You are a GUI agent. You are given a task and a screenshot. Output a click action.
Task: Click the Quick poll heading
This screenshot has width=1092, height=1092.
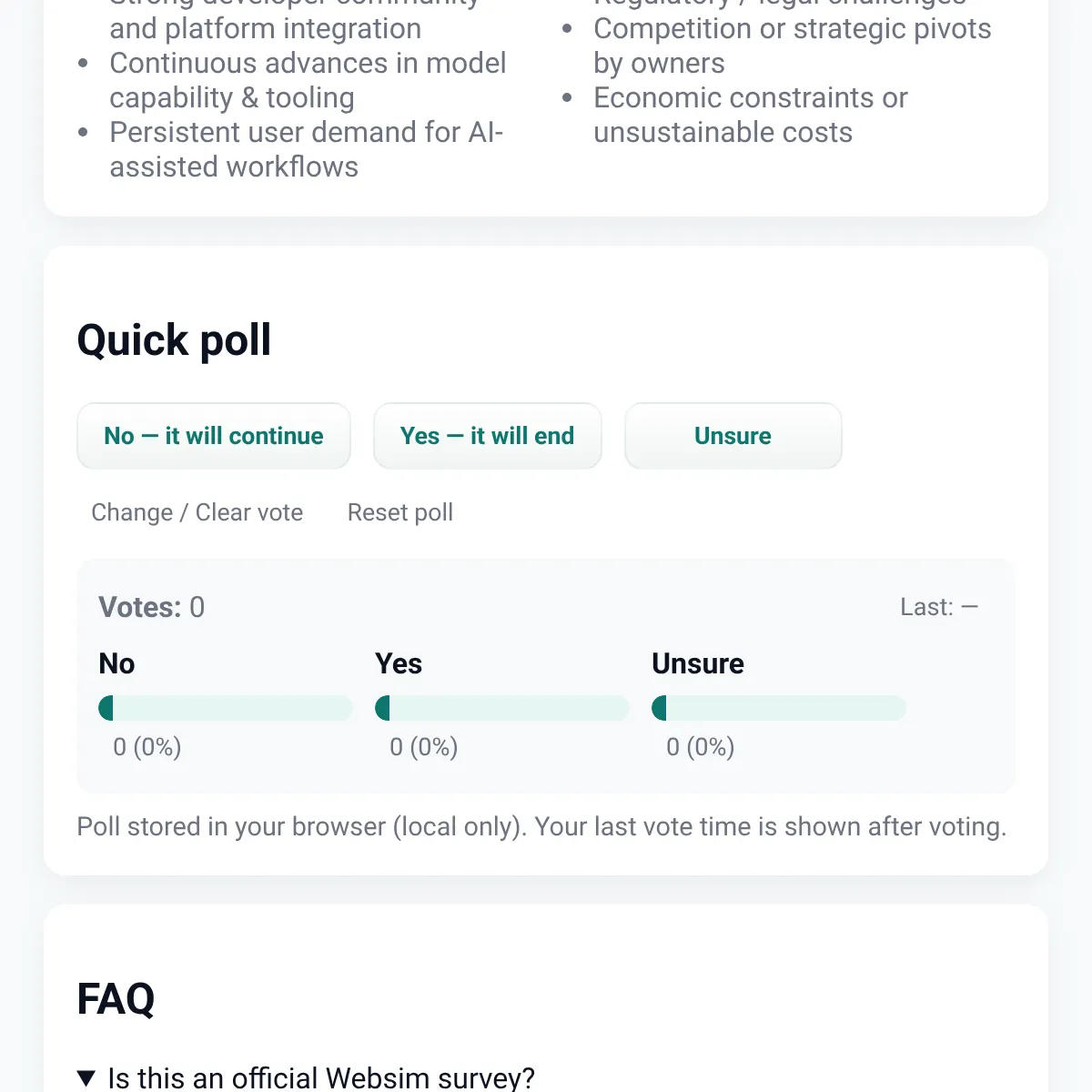(x=175, y=340)
